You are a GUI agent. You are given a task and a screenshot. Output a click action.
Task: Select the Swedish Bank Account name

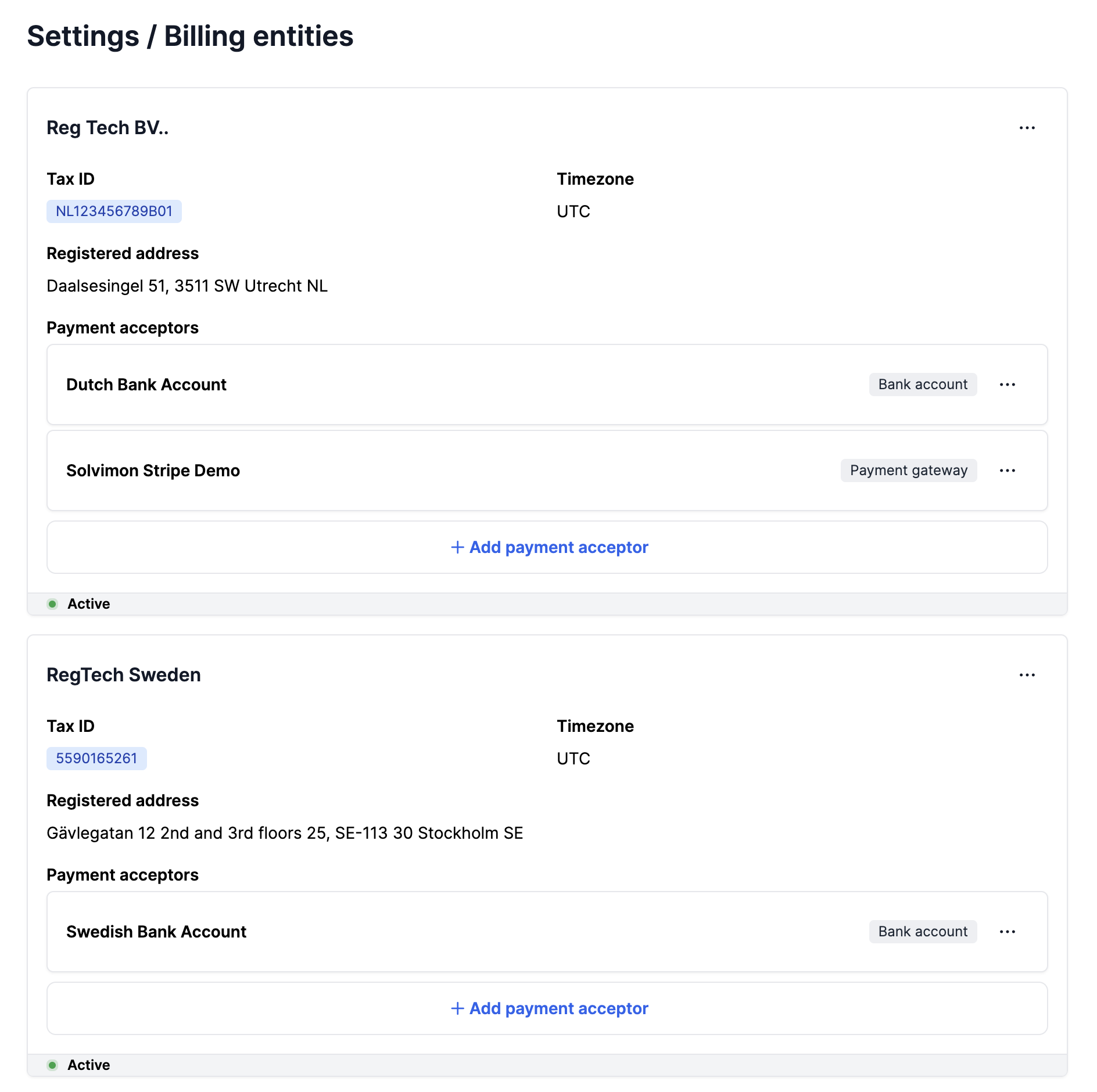point(156,932)
